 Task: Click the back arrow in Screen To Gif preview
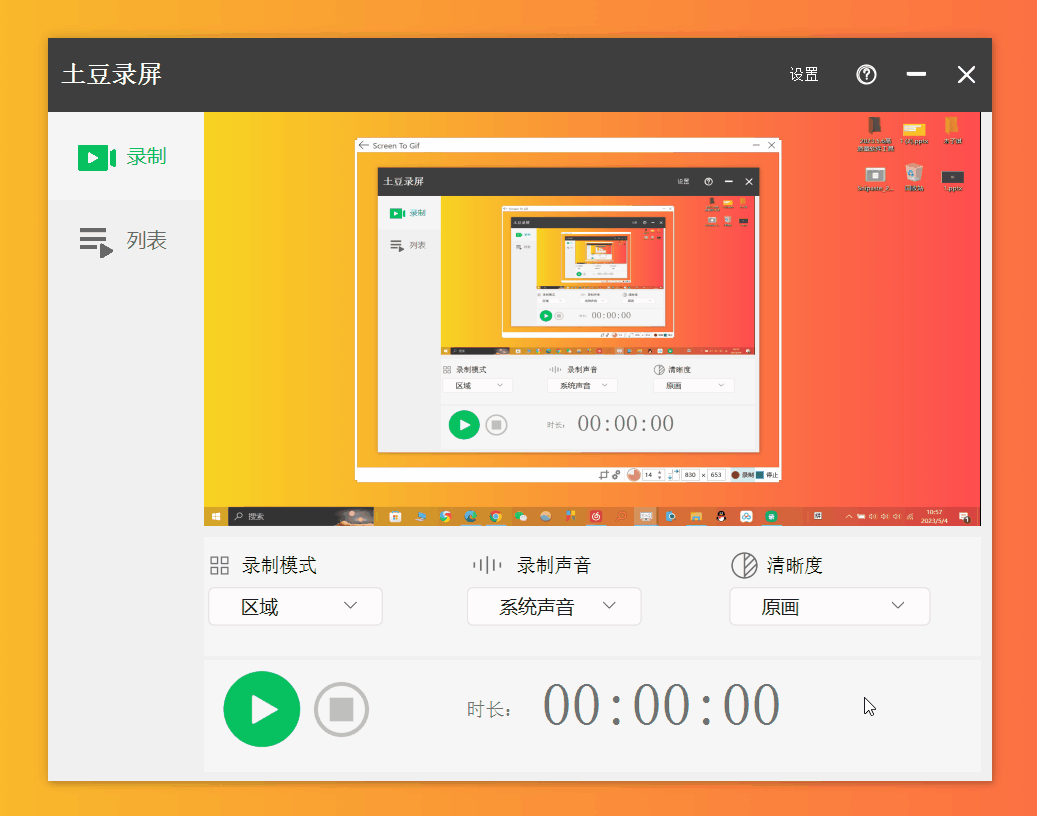(x=363, y=145)
